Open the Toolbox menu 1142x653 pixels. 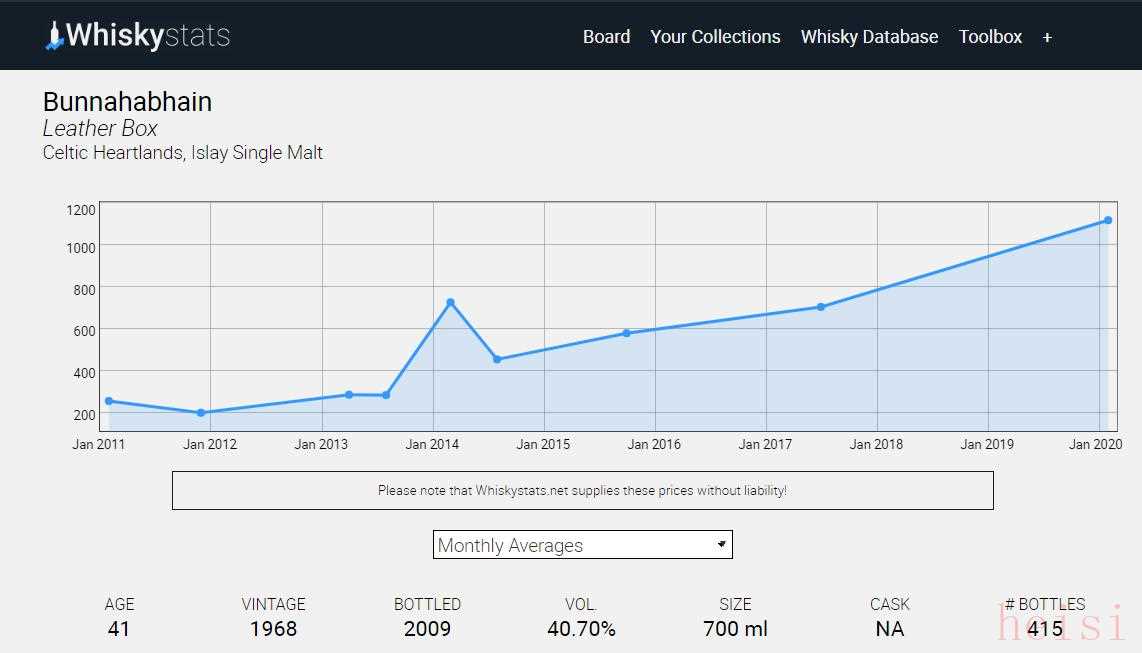[x=990, y=37]
